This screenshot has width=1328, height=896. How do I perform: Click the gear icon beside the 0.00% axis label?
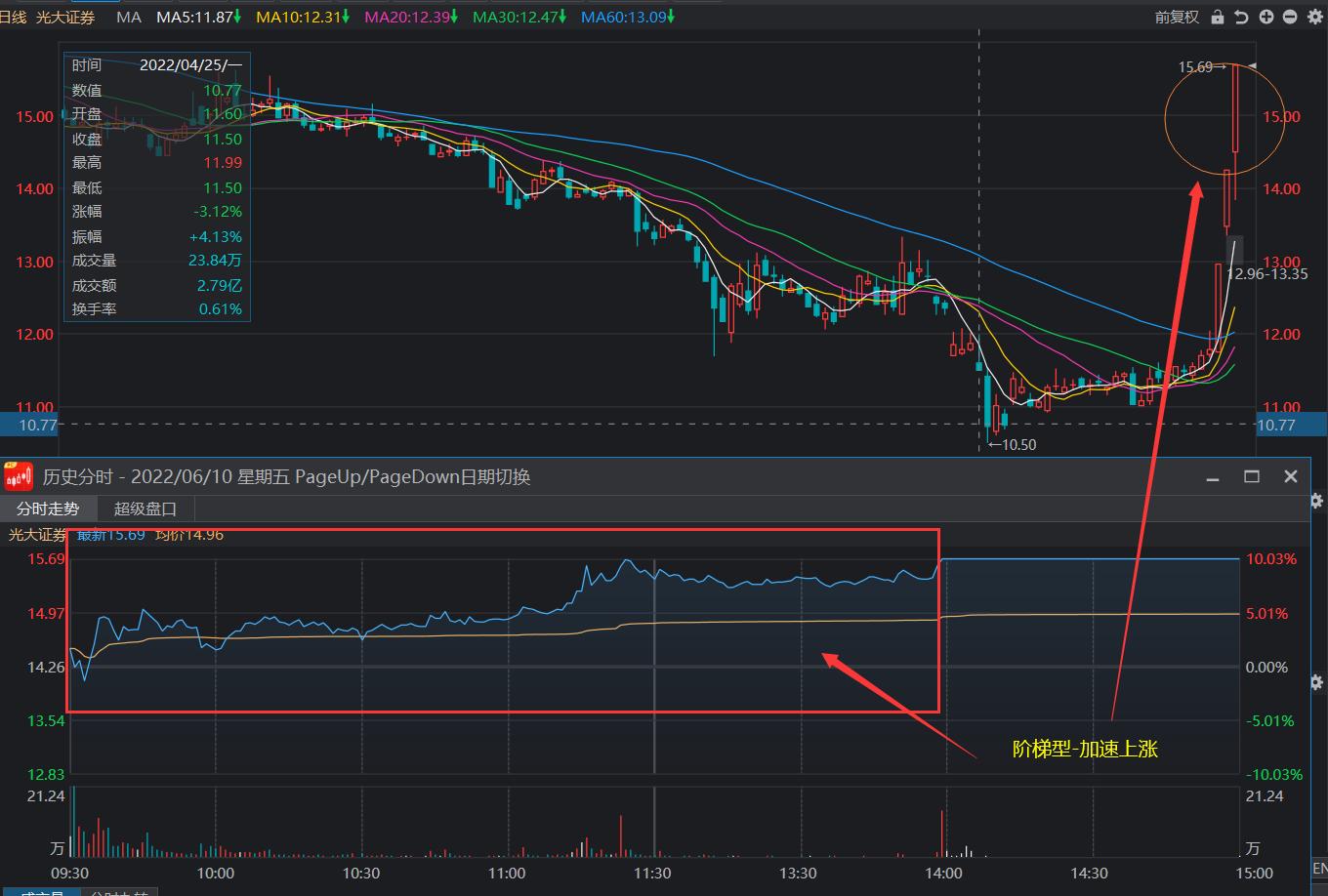(x=1318, y=681)
